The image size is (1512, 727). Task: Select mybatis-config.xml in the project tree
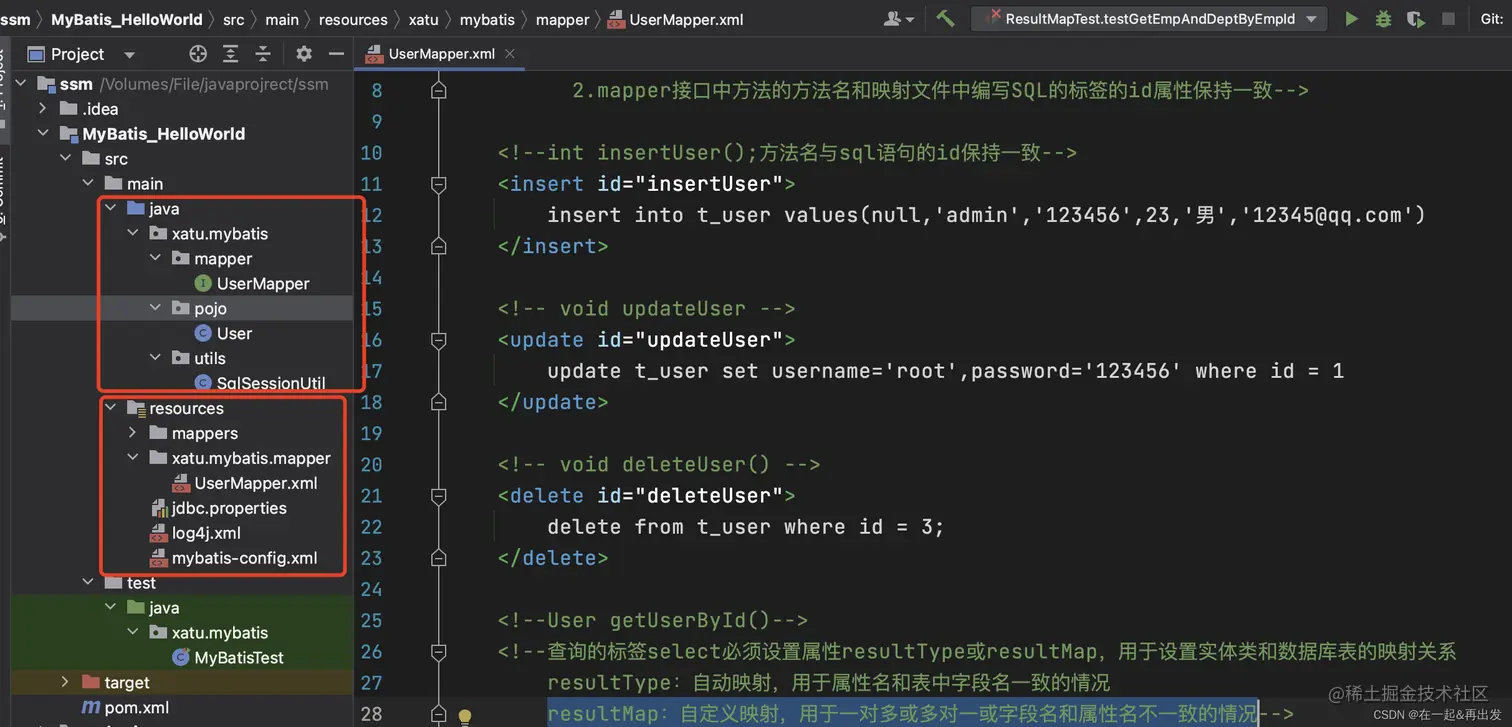244,558
